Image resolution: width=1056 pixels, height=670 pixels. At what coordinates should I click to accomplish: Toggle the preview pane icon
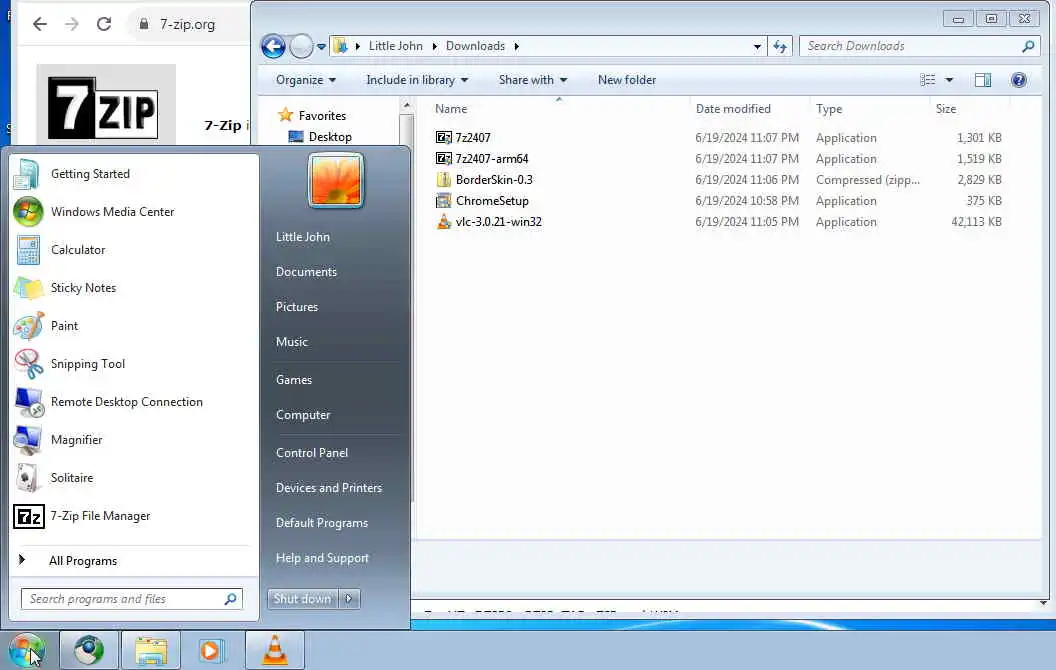tap(983, 80)
